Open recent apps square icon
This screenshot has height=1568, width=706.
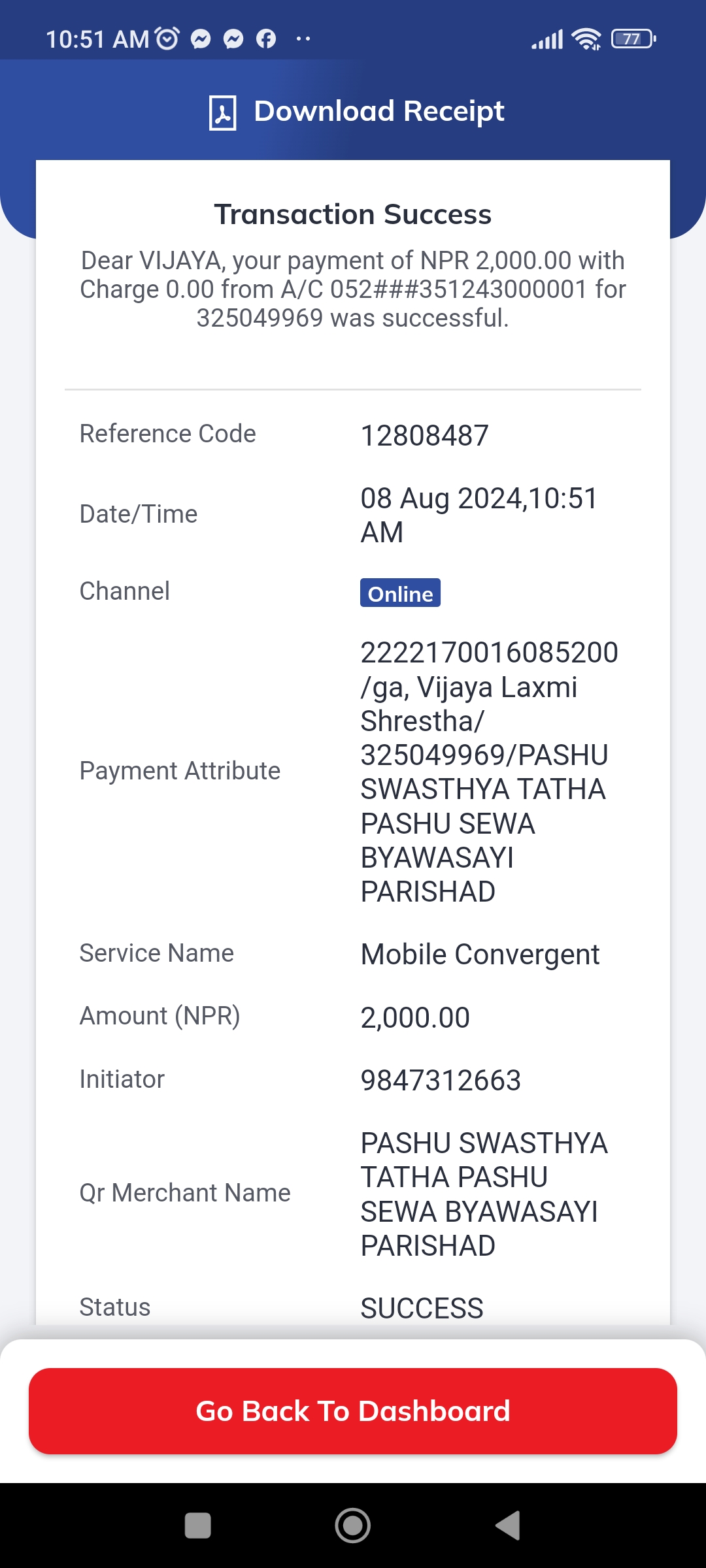point(198,1526)
